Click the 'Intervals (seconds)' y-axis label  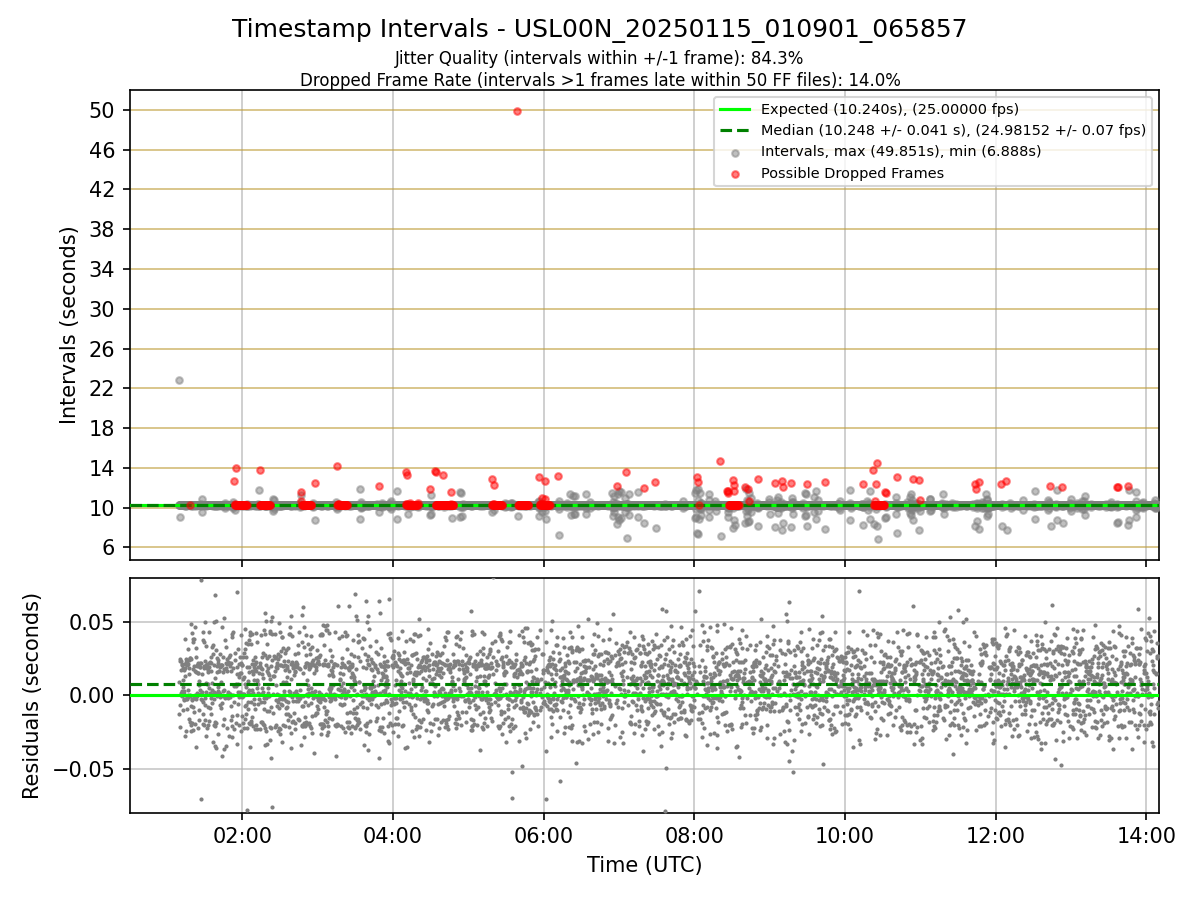[x=68, y=325]
